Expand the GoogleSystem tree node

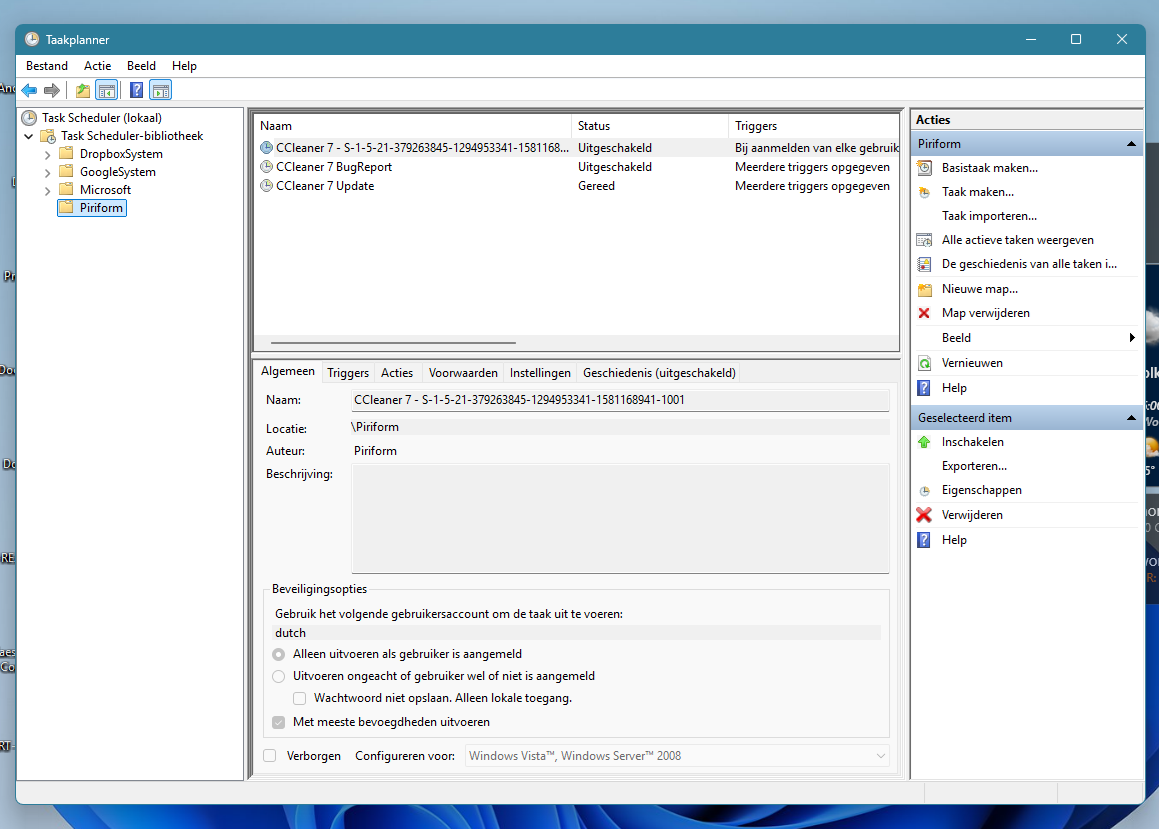tap(47, 173)
